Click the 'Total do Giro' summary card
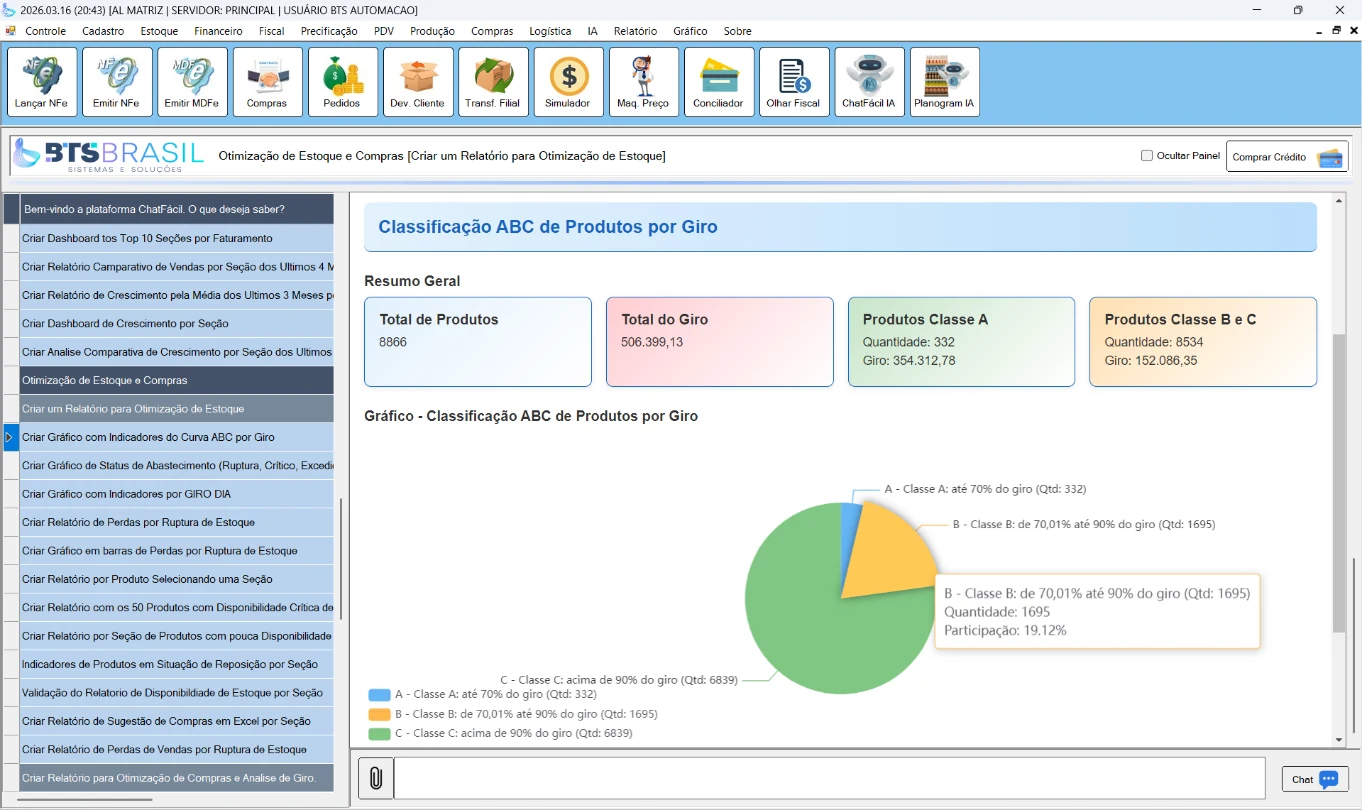The image size is (1362, 810). click(x=719, y=341)
